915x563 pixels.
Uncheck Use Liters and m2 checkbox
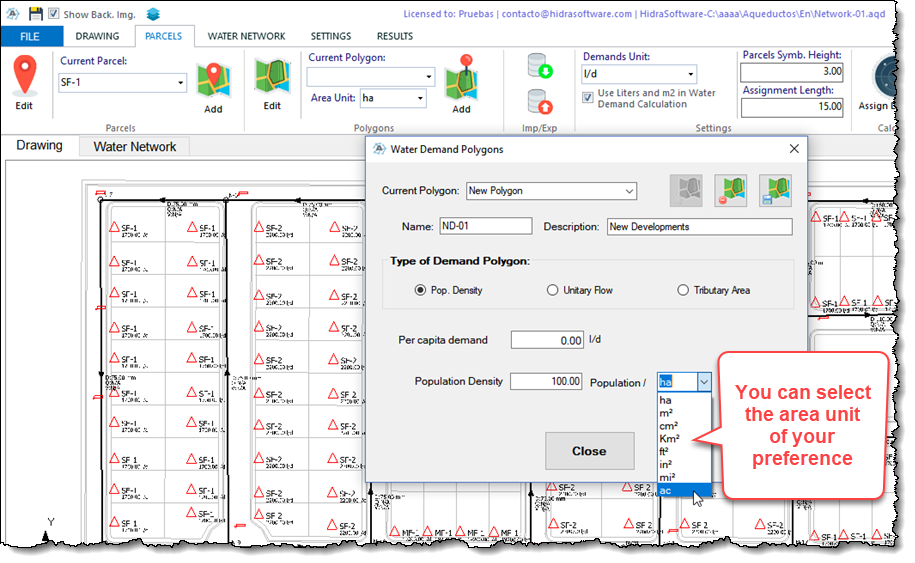589,97
